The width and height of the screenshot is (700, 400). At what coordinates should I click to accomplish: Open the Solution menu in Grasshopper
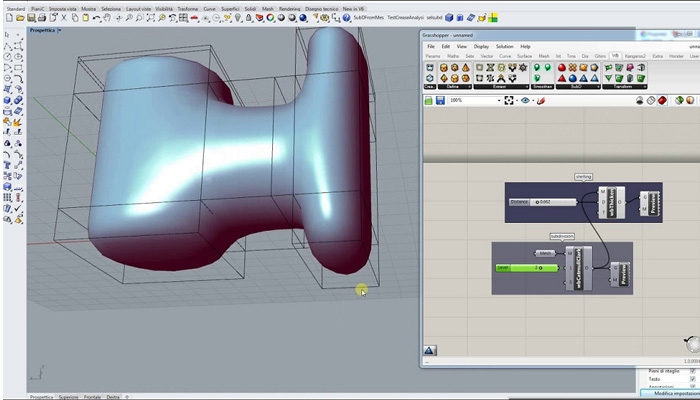(x=504, y=46)
